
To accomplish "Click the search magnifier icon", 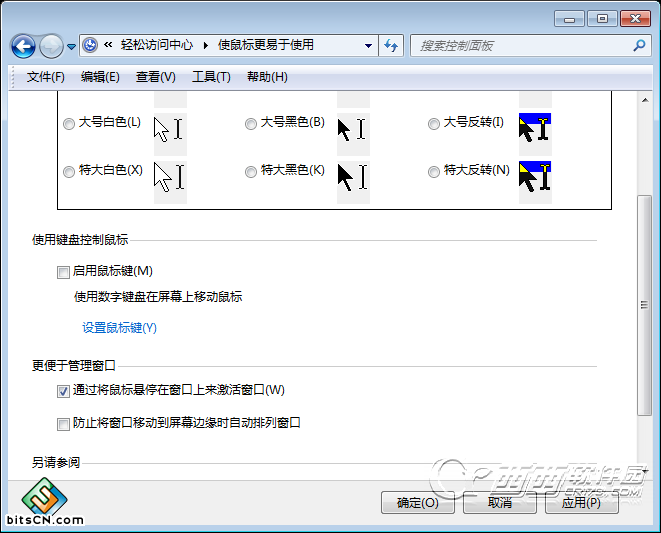I will tap(639, 45).
